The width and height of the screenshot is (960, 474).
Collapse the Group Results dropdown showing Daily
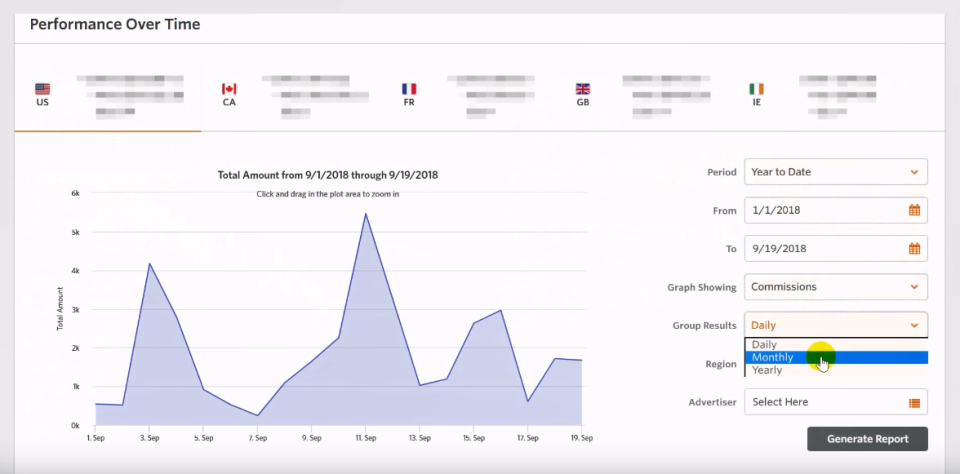click(x=836, y=325)
